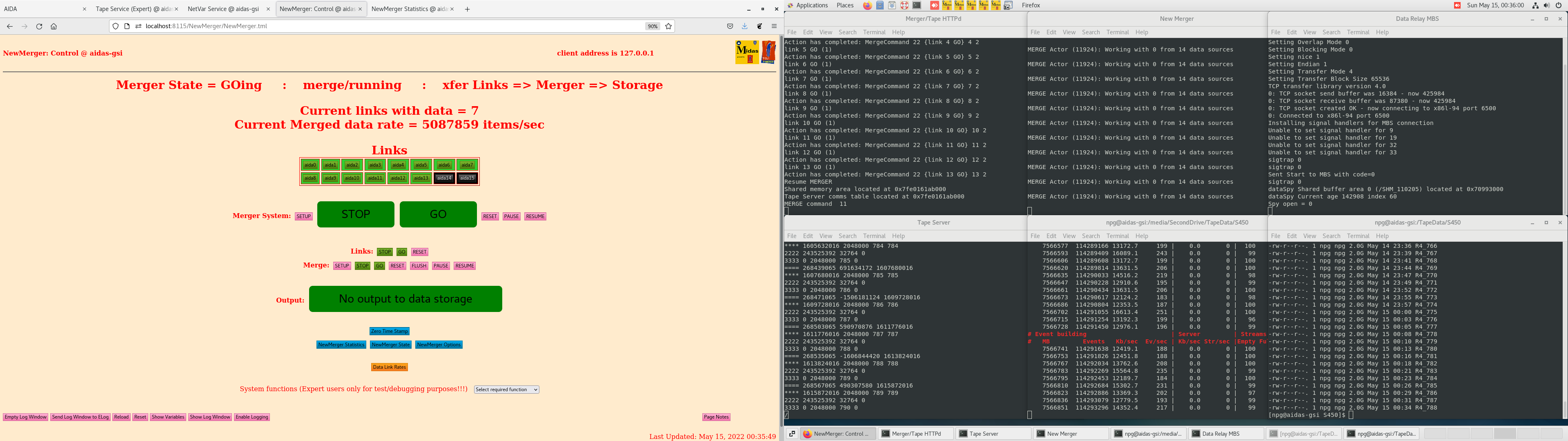Open screenshot tool in top panel
This screenshot has width=1568, height=441.
click(1008, 5)
